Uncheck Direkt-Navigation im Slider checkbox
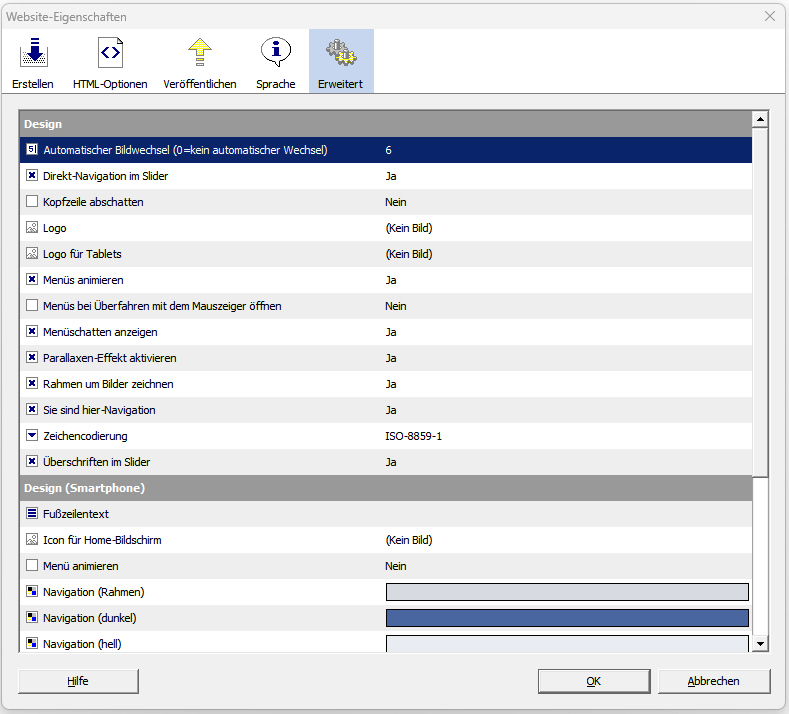Screen dimensions: 789x714 (x=32, y=175)
